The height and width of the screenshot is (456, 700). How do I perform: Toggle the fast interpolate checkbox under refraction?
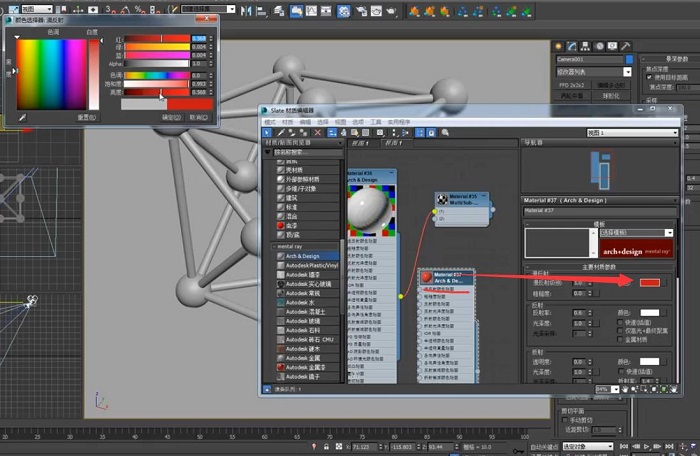pos(621,371)
